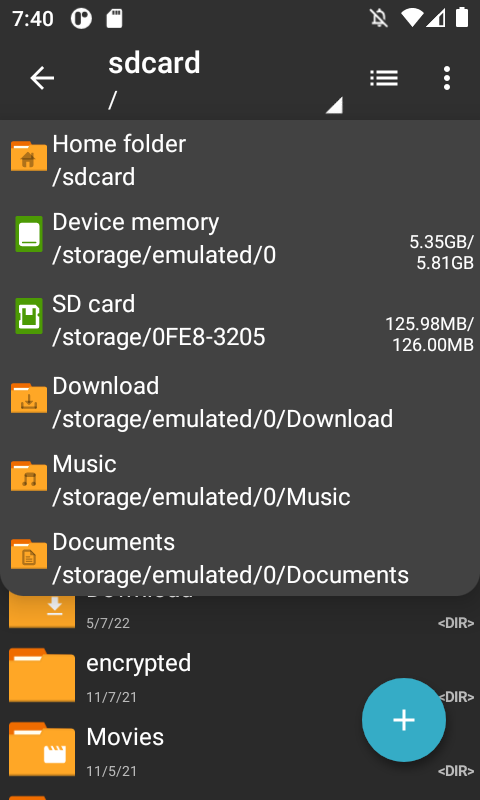Choose SD card /storage/0FE8-3205 entry

coord(240,320)
